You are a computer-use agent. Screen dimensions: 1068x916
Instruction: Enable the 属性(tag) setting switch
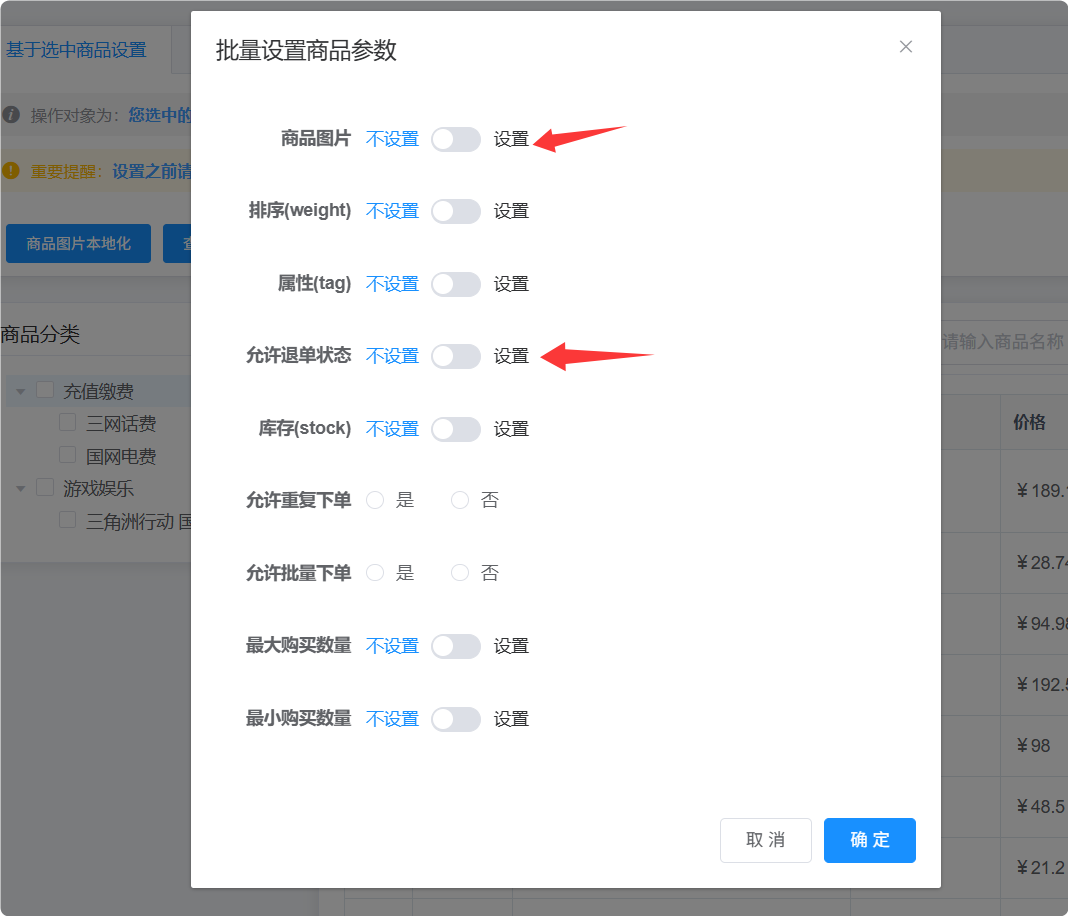pyautogui.click(x=456, y=284)
